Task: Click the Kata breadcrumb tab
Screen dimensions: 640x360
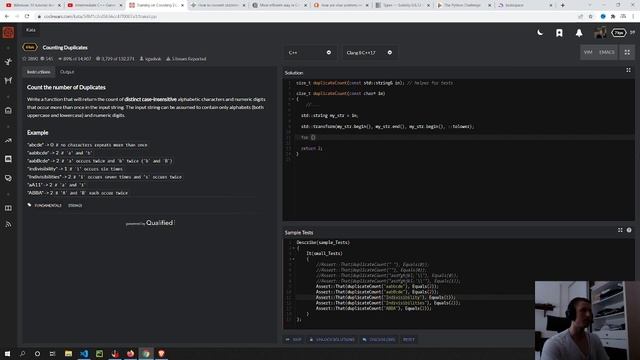Action: [31, 30]
